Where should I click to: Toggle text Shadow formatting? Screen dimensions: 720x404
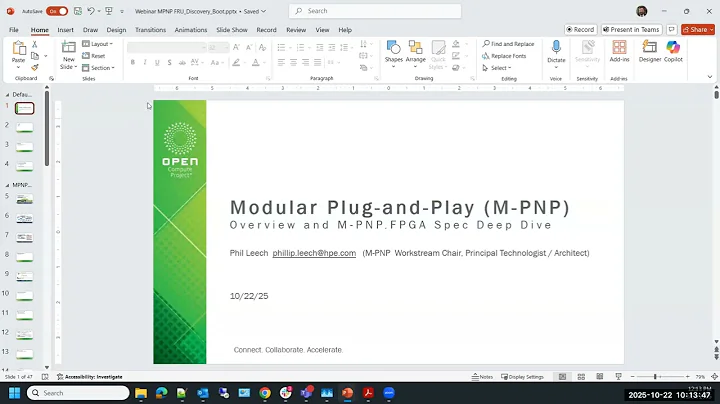[169, 62]
